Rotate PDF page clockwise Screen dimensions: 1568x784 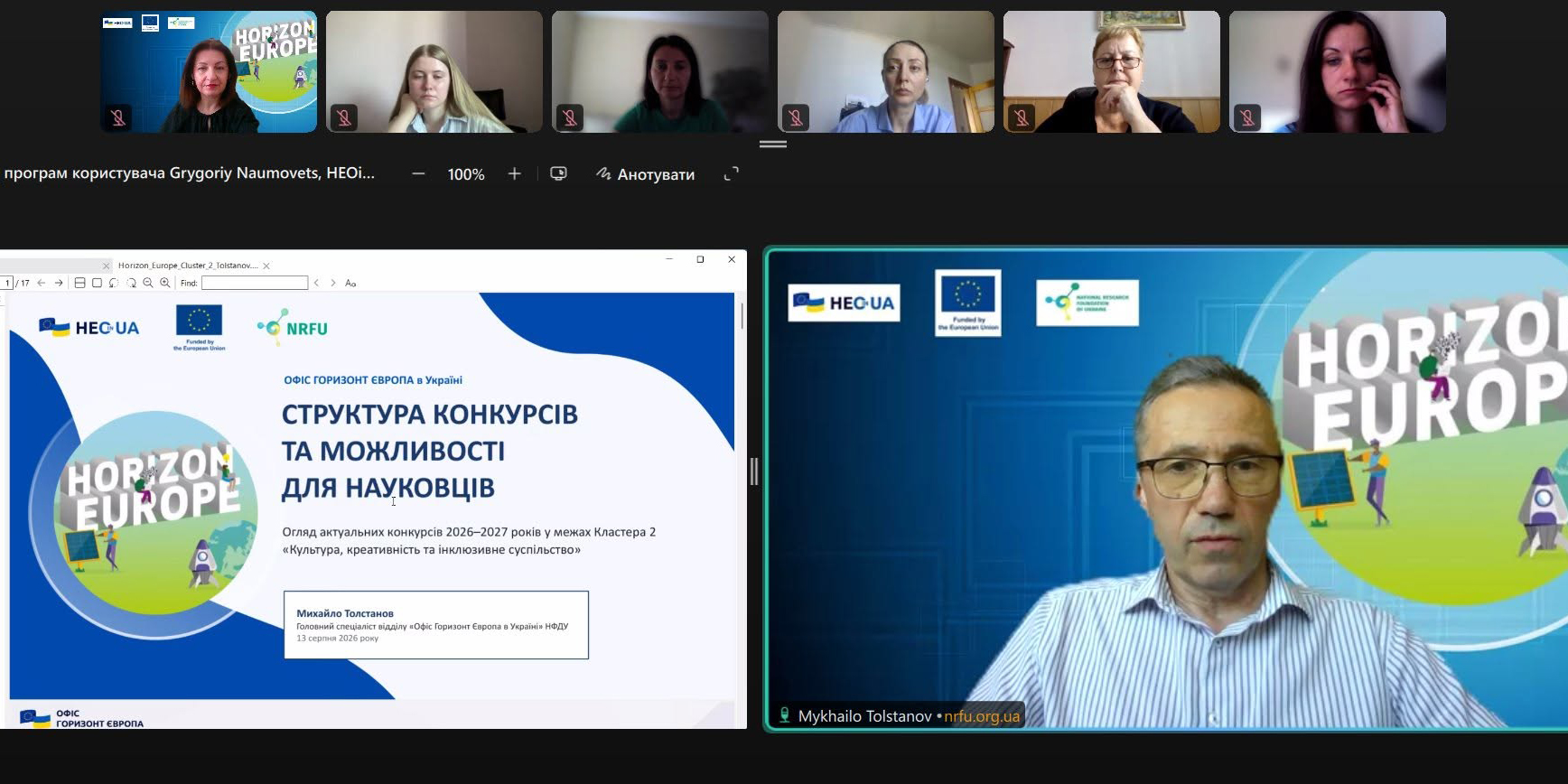131,283
